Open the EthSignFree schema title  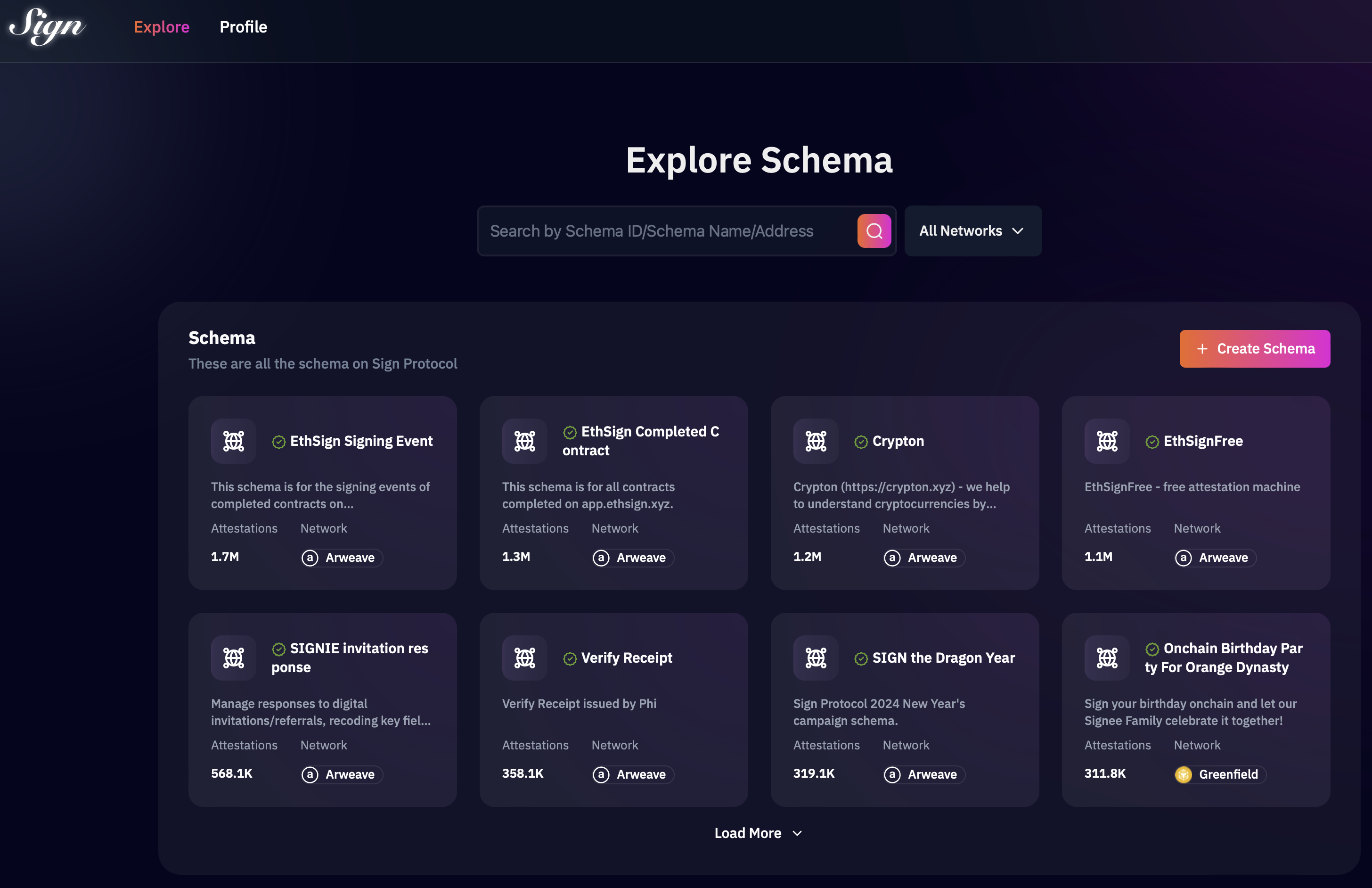pyautogui.click(x=1203, y=441)
